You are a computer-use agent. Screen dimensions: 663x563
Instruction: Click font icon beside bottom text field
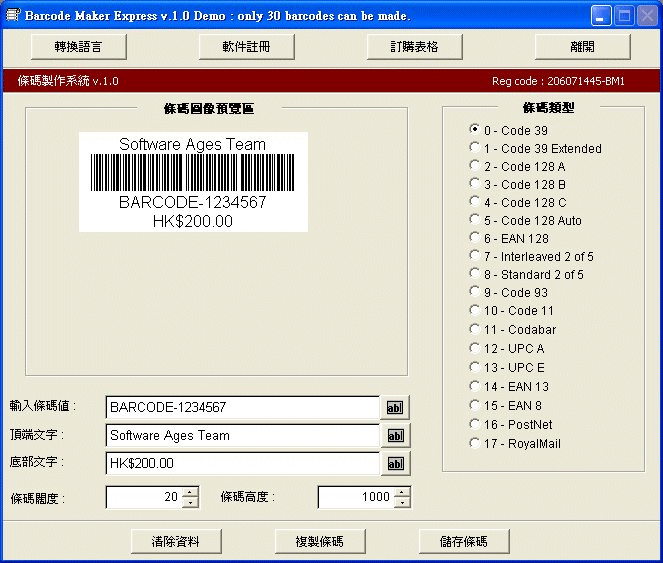click(396, 463)
